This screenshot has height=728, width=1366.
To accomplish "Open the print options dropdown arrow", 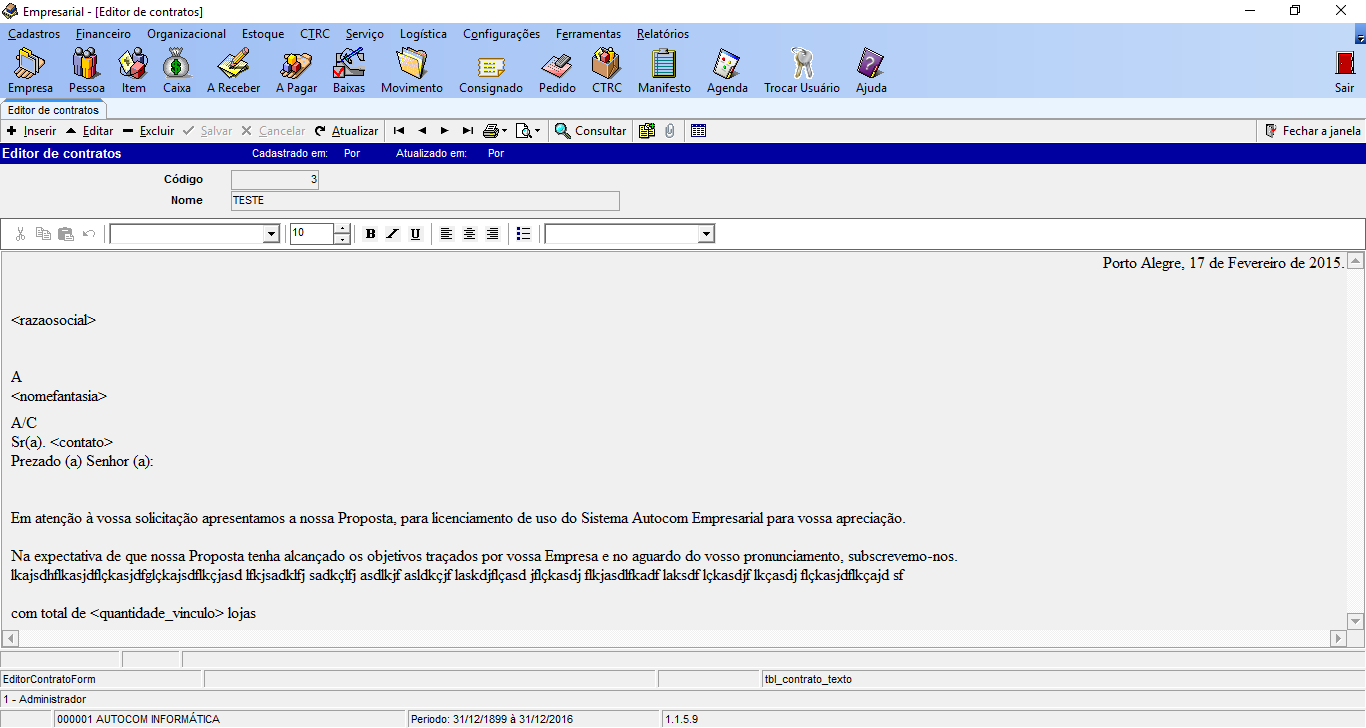I will (x=504, y=131).
